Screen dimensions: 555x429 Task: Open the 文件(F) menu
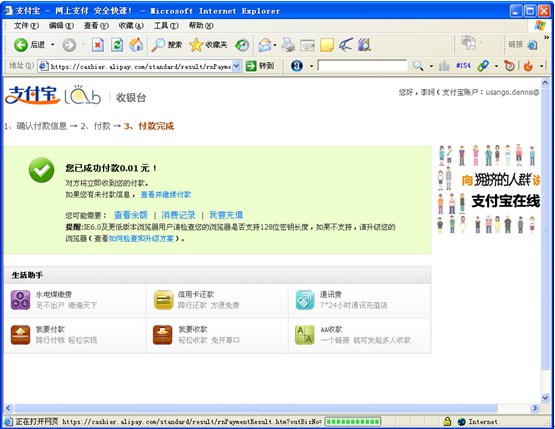click(27, 25)
